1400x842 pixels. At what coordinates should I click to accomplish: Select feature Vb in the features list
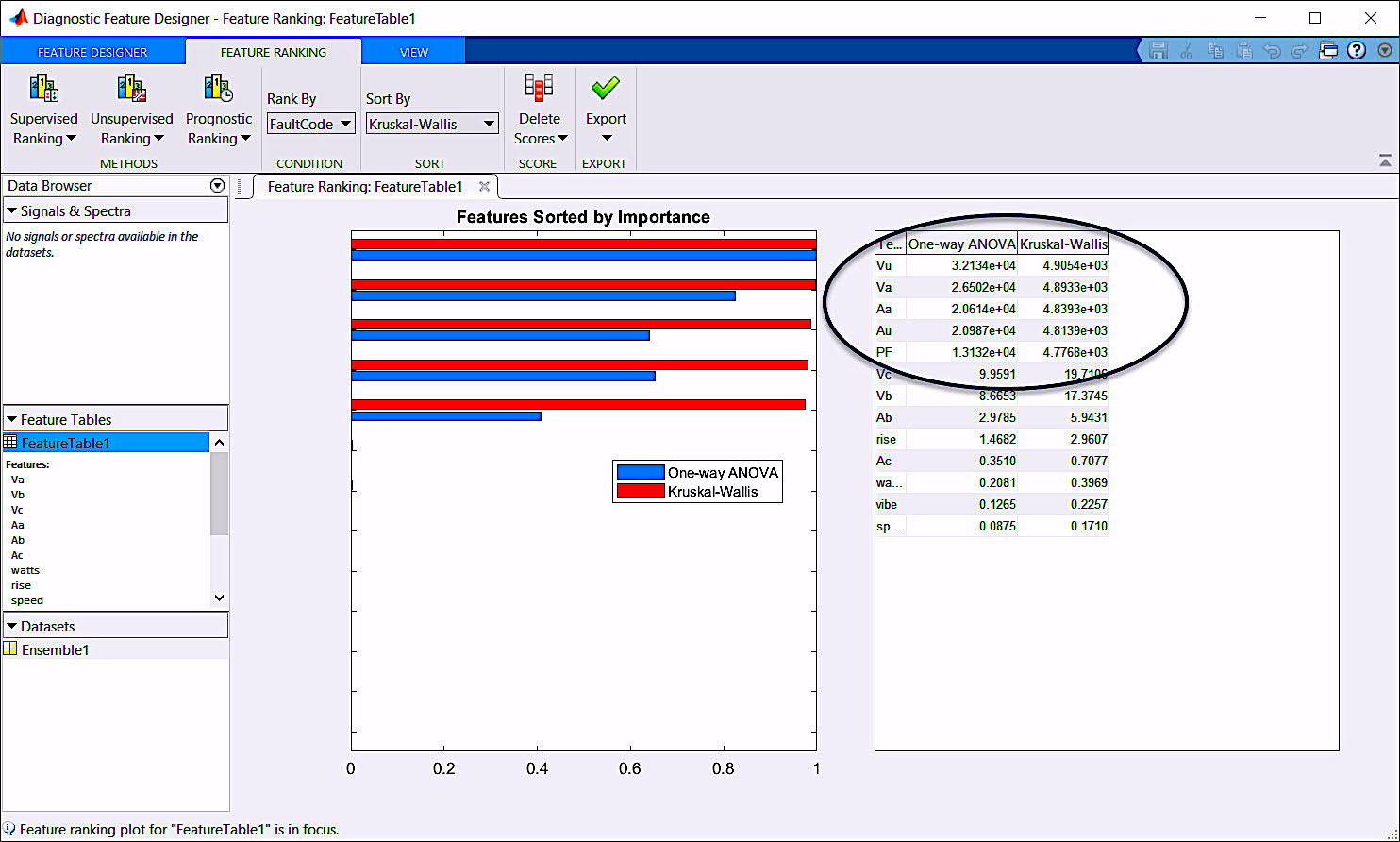point(18,495)
